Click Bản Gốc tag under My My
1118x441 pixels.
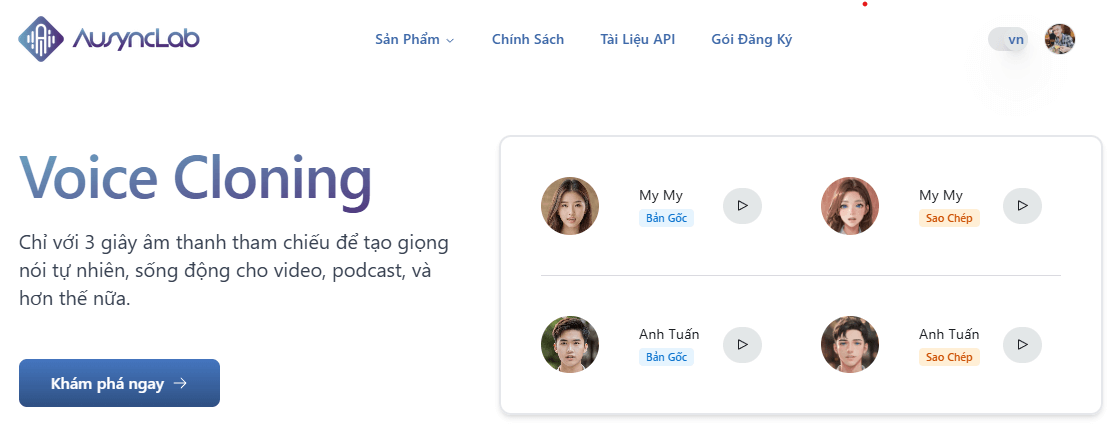coord(666,218)
